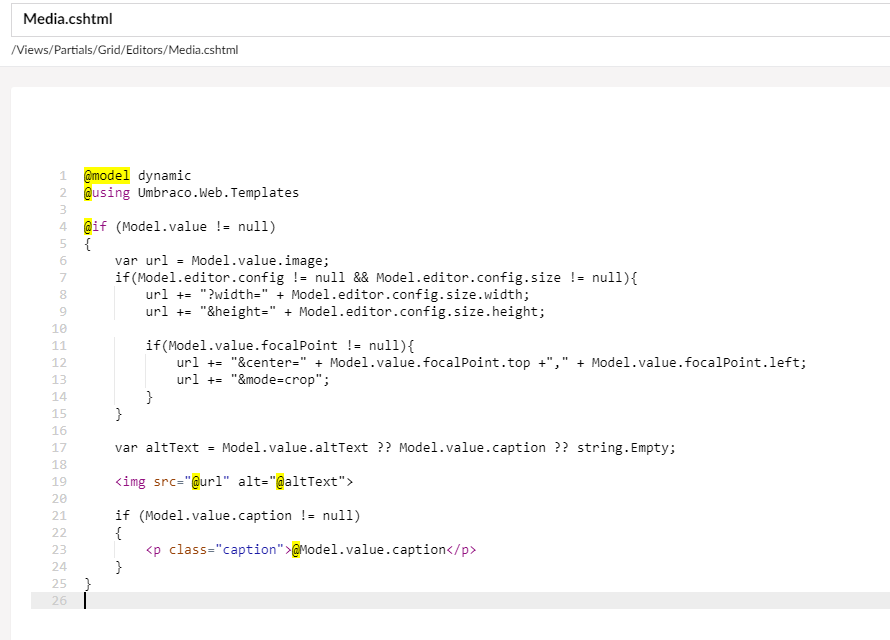Click '@using Umbraco.Web.Templates' line
The image size is (890, 640).
(x=191, y=193)
